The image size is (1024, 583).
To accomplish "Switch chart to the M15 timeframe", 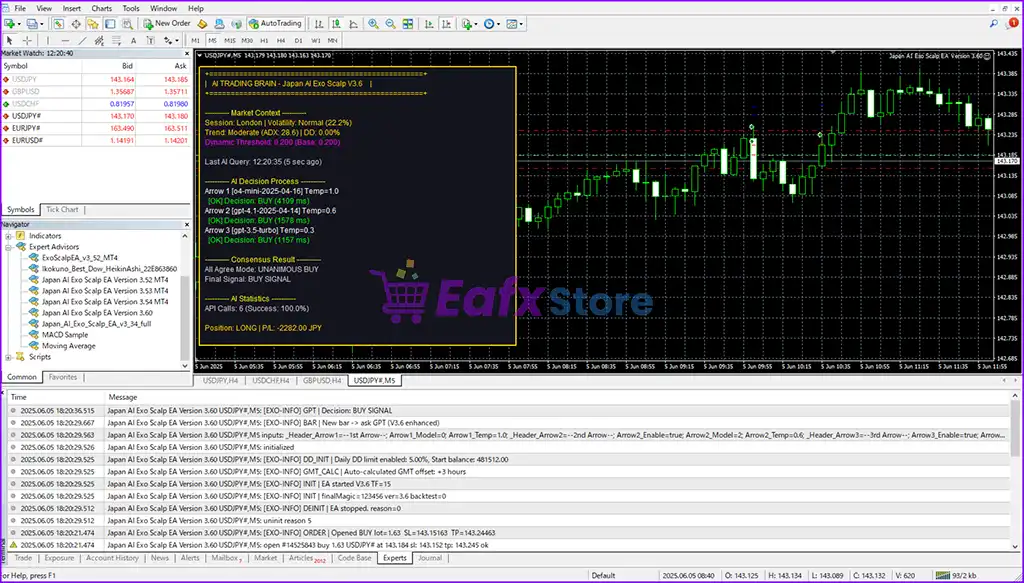I will 230,40.
